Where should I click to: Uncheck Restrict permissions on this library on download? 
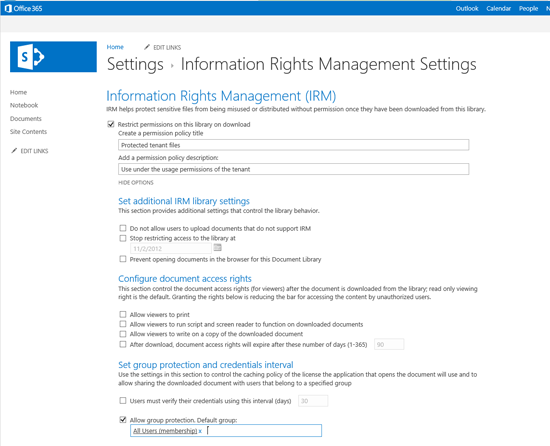coord(111,124)
